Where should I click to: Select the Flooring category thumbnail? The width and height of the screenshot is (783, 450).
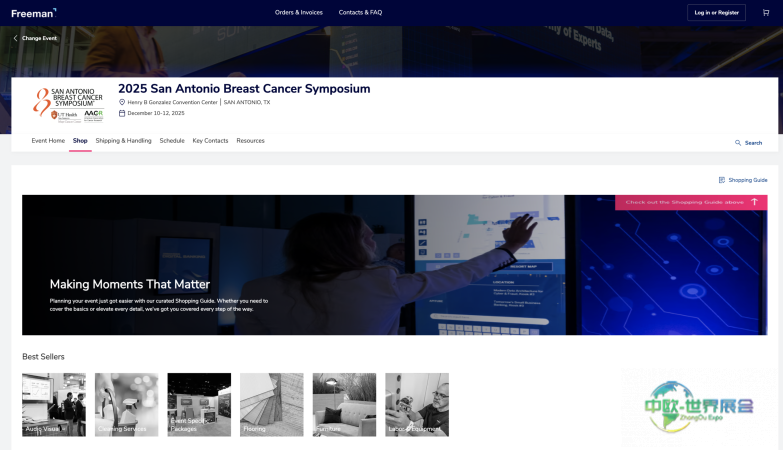tap(272, 404)
